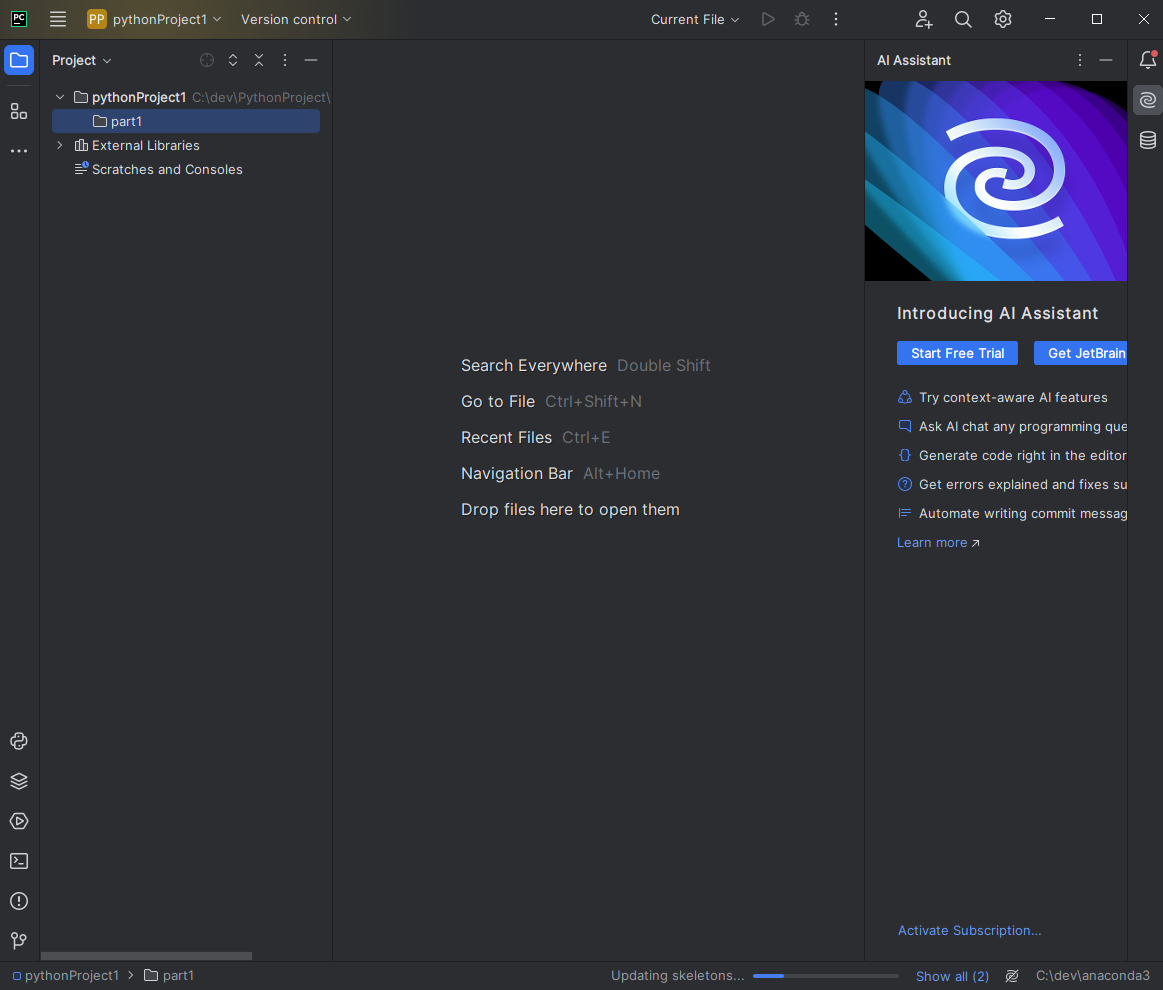
Task: Click C:\dev\anaconda3 interpreter in status bar
Action: coord(1093,976)
